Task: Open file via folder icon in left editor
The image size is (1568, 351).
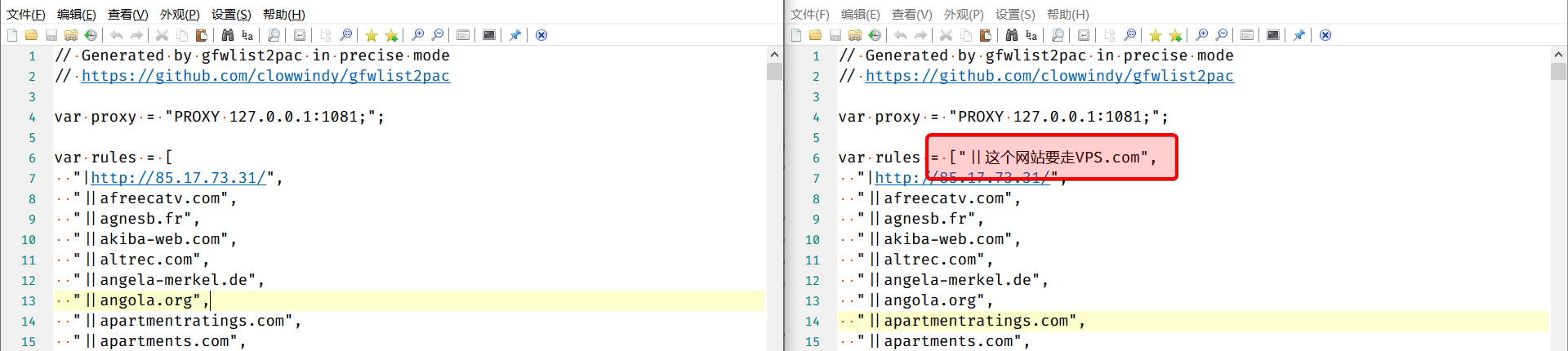Action: pos(31,35)
